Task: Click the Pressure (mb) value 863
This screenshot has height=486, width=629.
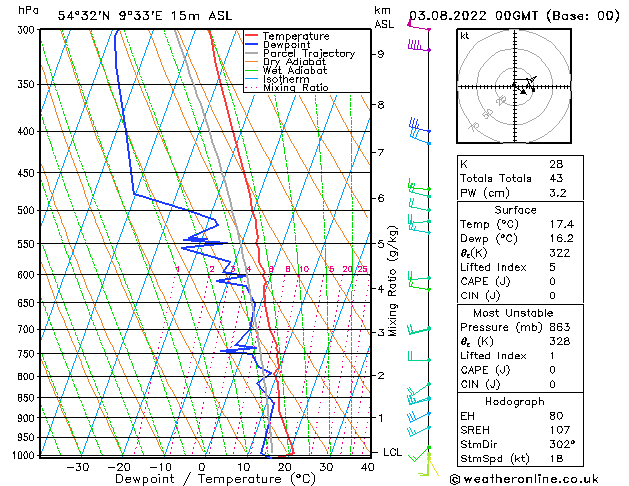Action: (560, 327)
